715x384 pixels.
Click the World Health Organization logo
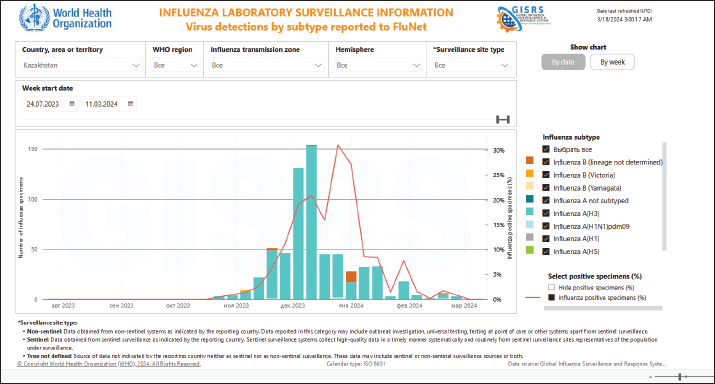pyautogui.click(x=65, y=18)
